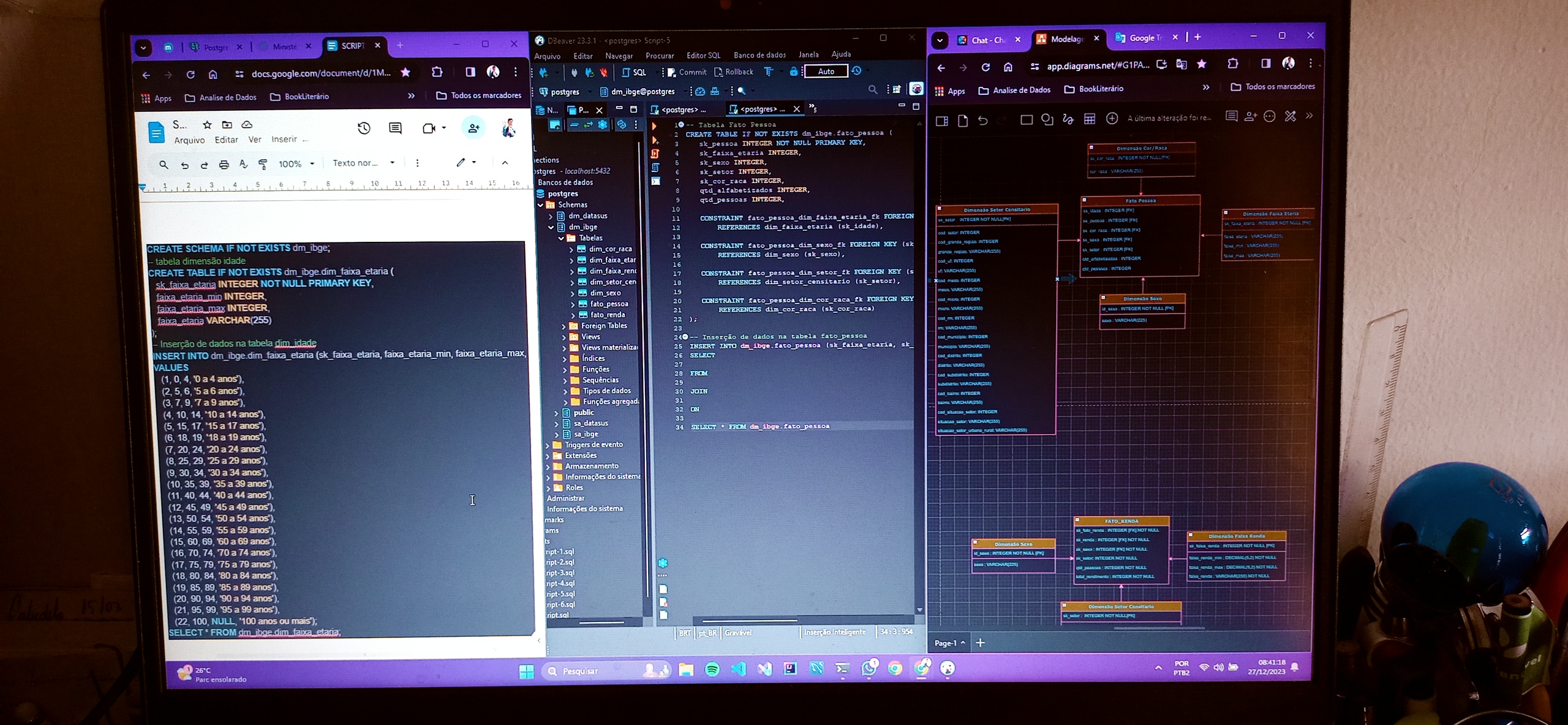
Task: Toggle bookmark star in Google Docs address bar
Action: coord(405,73)
